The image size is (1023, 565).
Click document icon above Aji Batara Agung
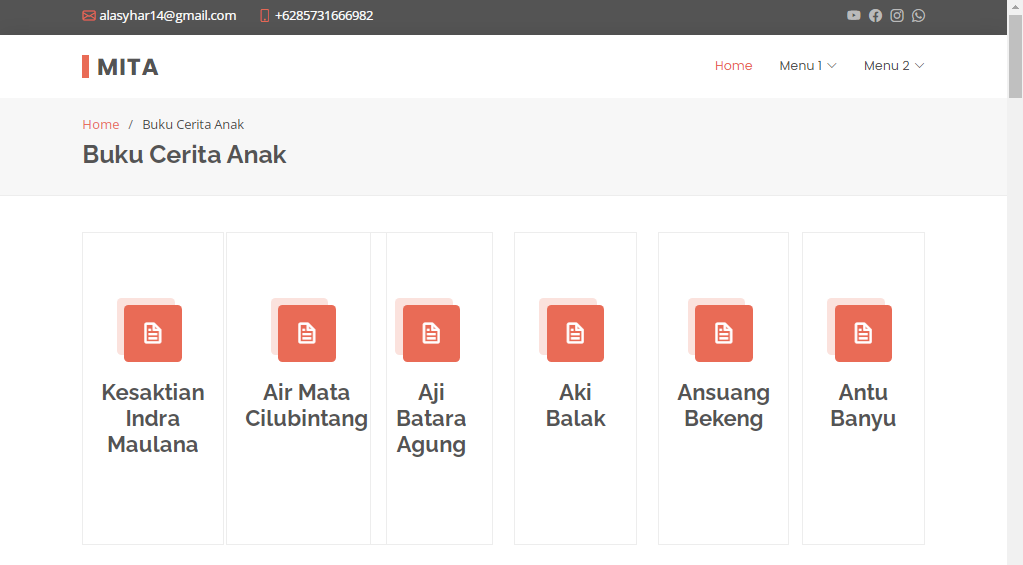pos(431,333)
